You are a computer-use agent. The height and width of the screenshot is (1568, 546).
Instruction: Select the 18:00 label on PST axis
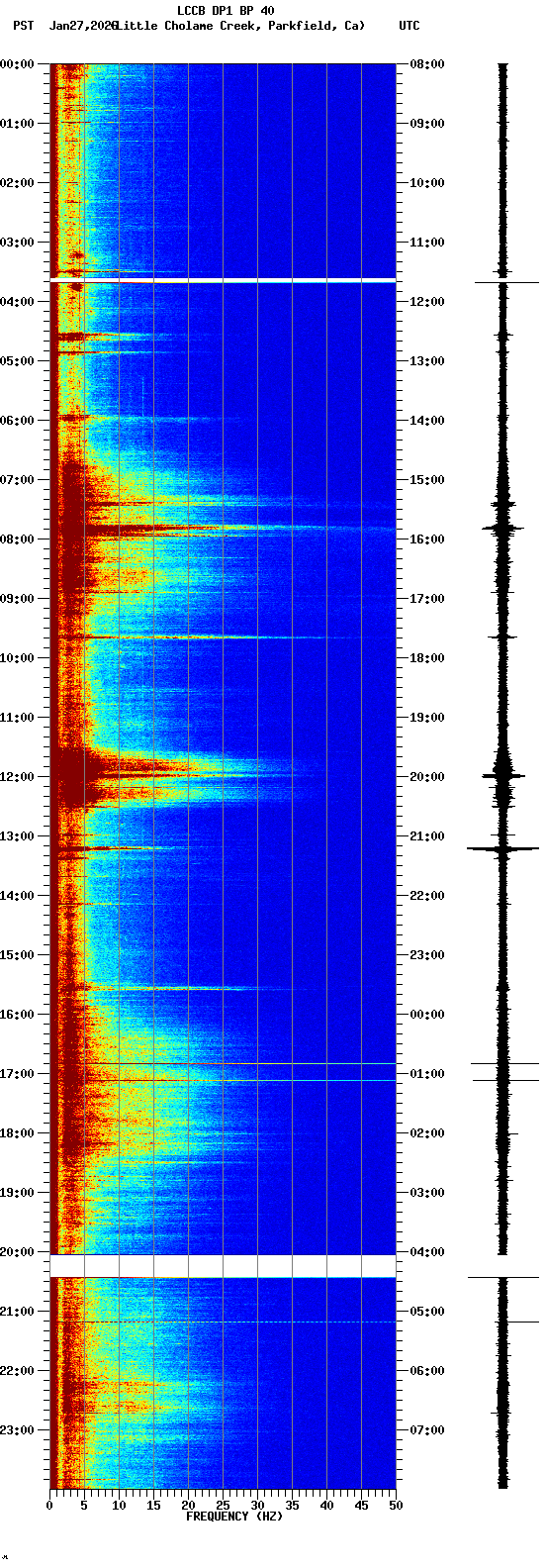(x=16, y=1133)
